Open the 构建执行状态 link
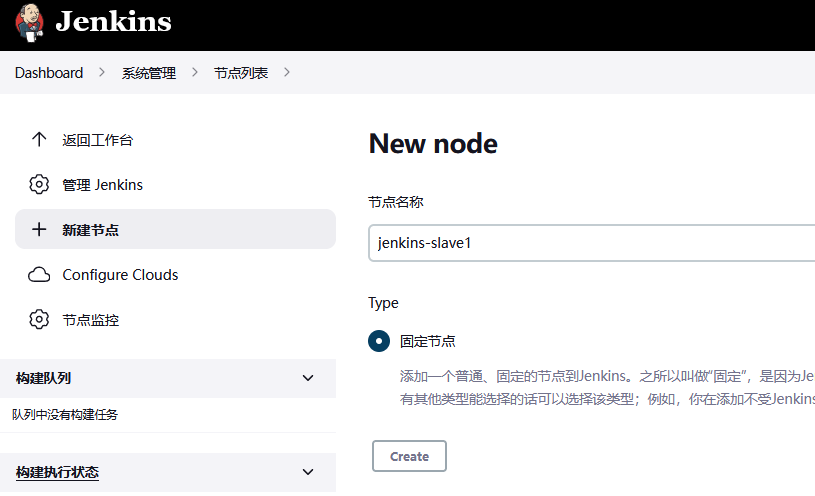Screen dimensions: 815x496 pyautogui.click(x=57, y=472)
